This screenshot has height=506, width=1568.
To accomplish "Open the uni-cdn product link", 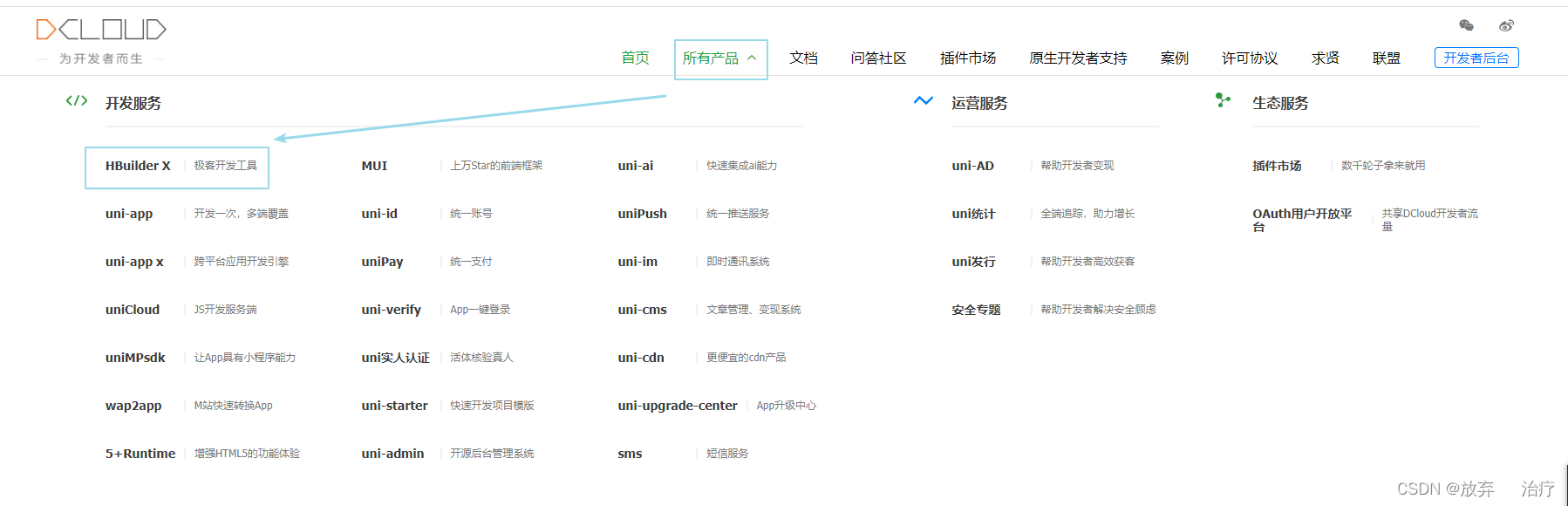I will pos(641,358).
